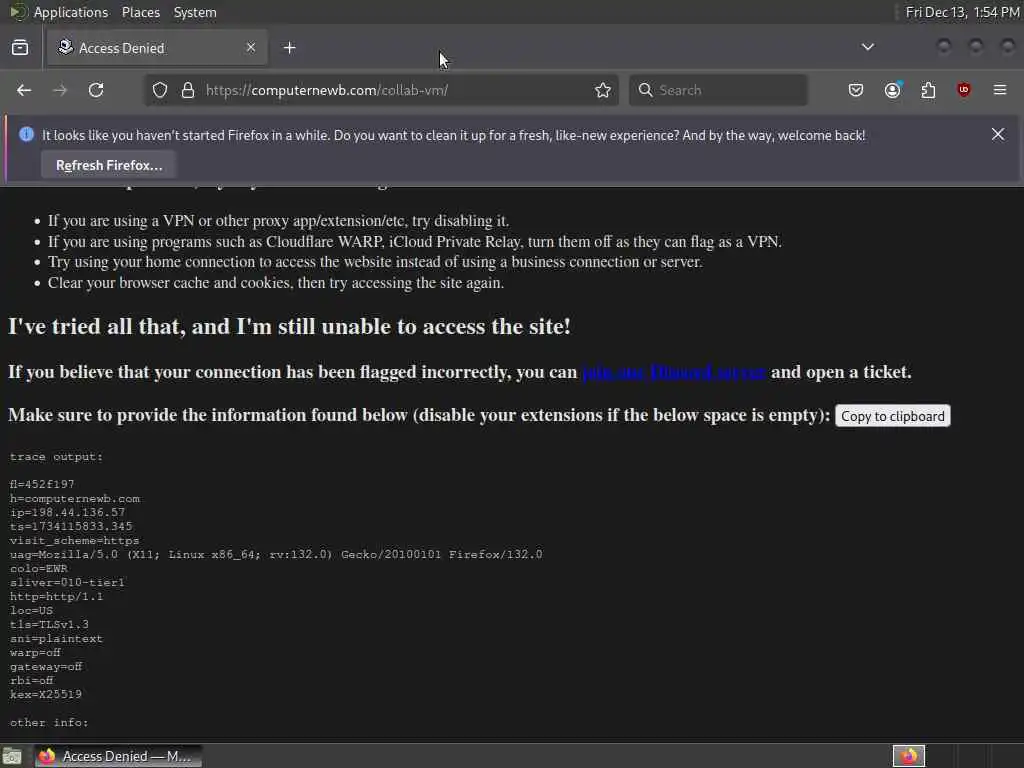Click the Firefox workspace thumbnail in the bottom panel

pyautogui.click(x=908, y=756)
